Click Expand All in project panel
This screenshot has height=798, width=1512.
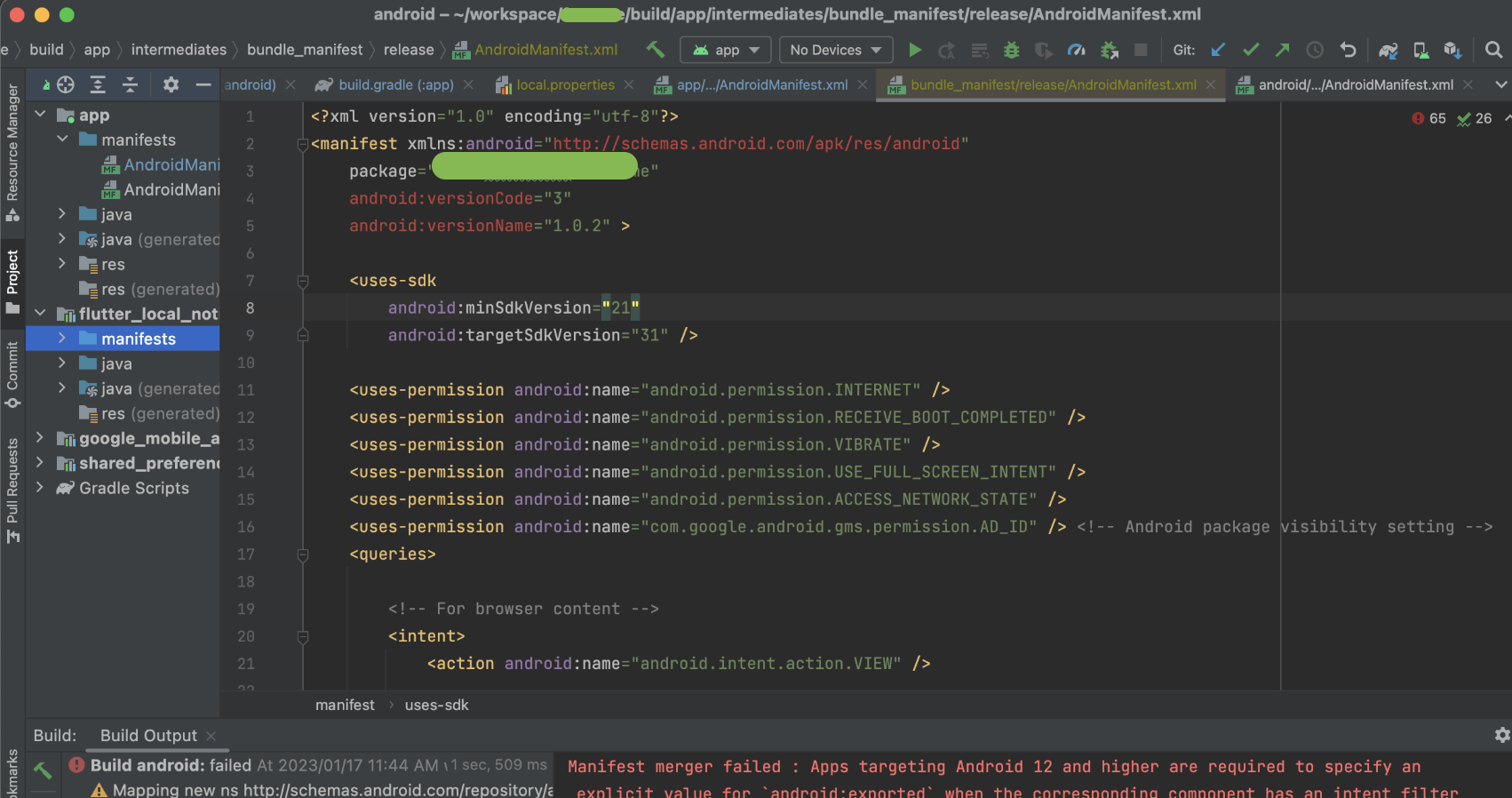pyautogui.click(x=98, y=84)
